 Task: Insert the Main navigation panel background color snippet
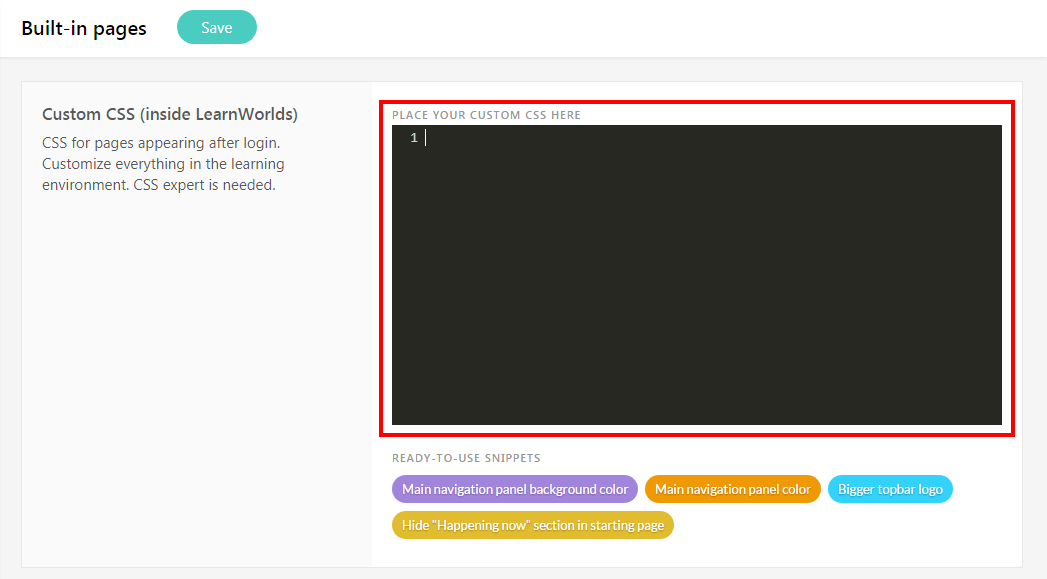(514, 490)
